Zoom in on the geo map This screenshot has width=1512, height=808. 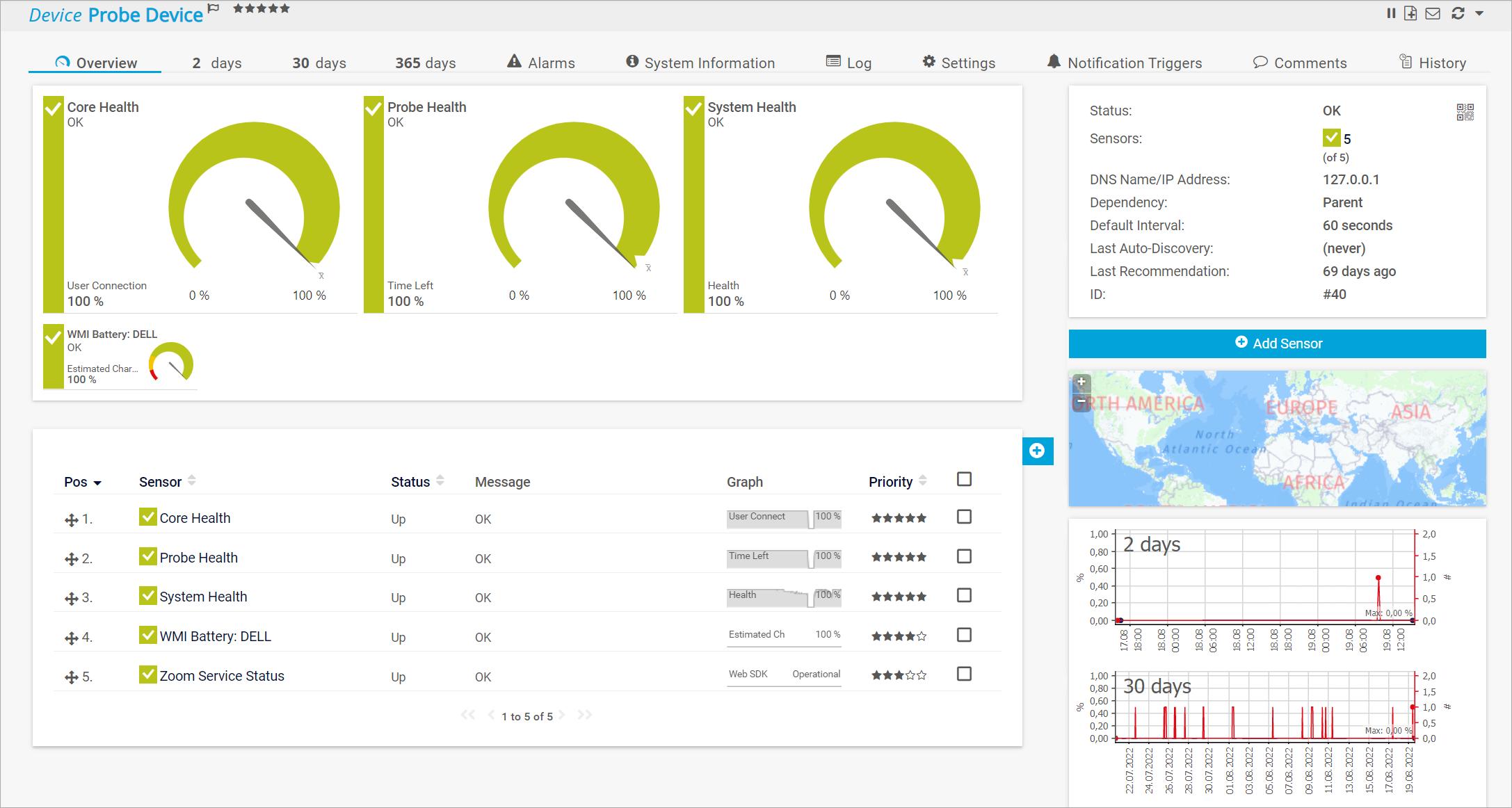1081,382
